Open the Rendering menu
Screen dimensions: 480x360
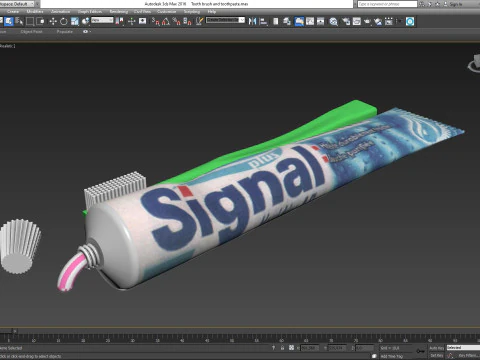click(x=119, y=12)
